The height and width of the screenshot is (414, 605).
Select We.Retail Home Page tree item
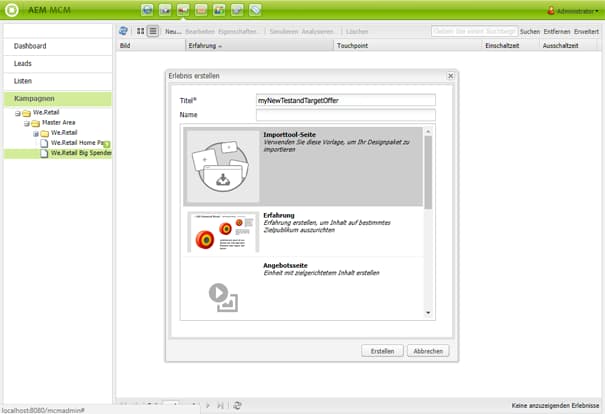click(x=78, y=143)
